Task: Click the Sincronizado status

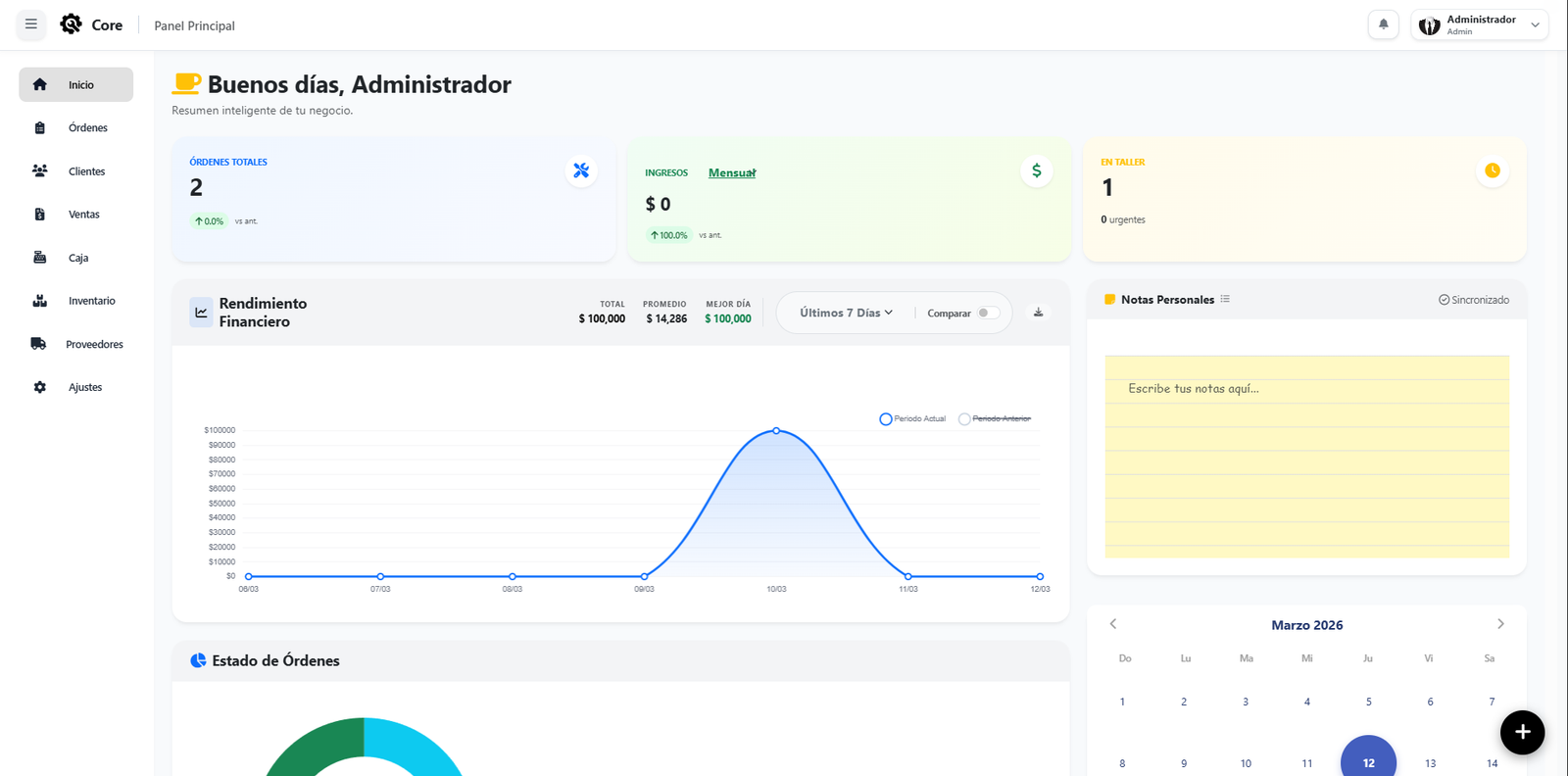Action: (x=1474, y=300)
